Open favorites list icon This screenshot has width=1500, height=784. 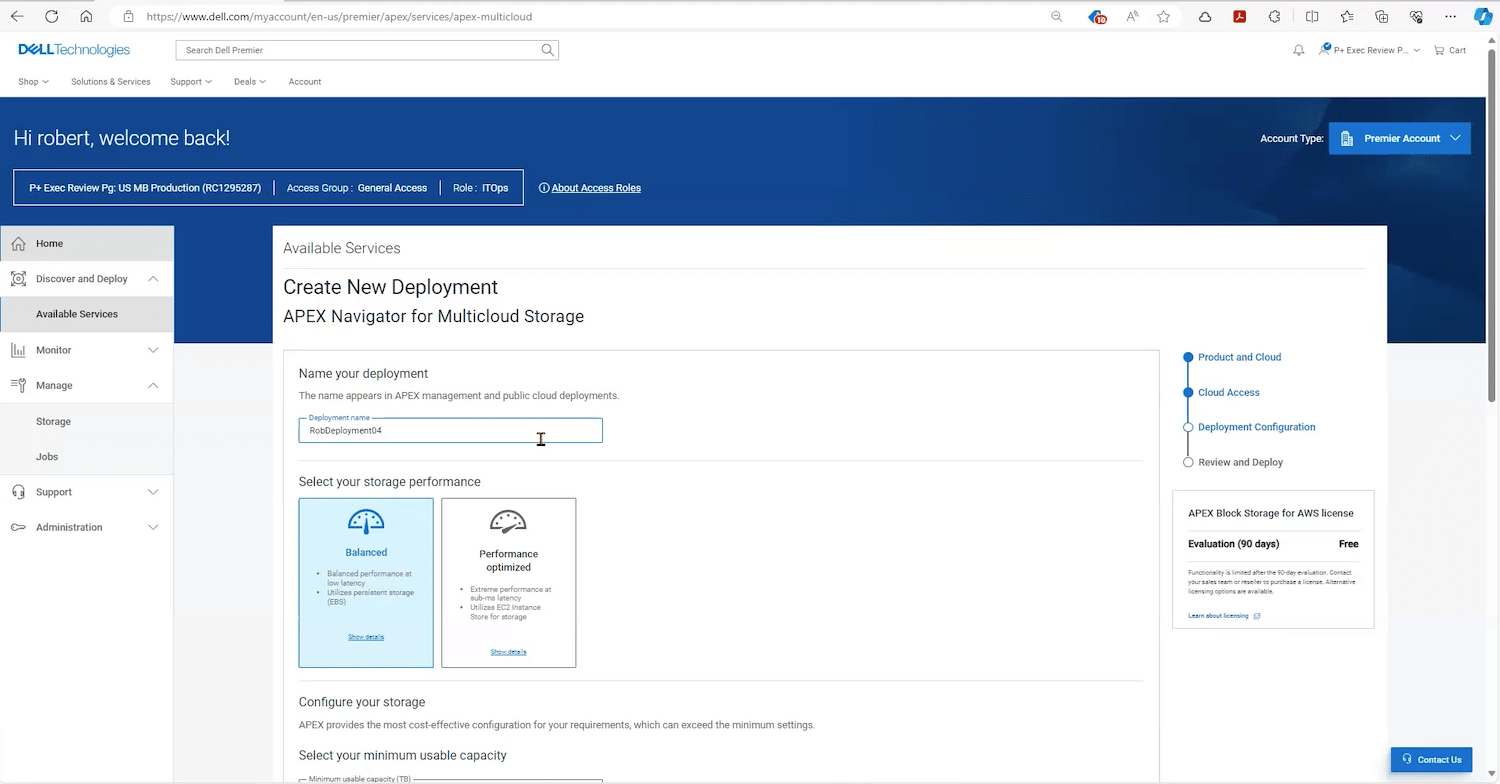(x=1347, y=17)
